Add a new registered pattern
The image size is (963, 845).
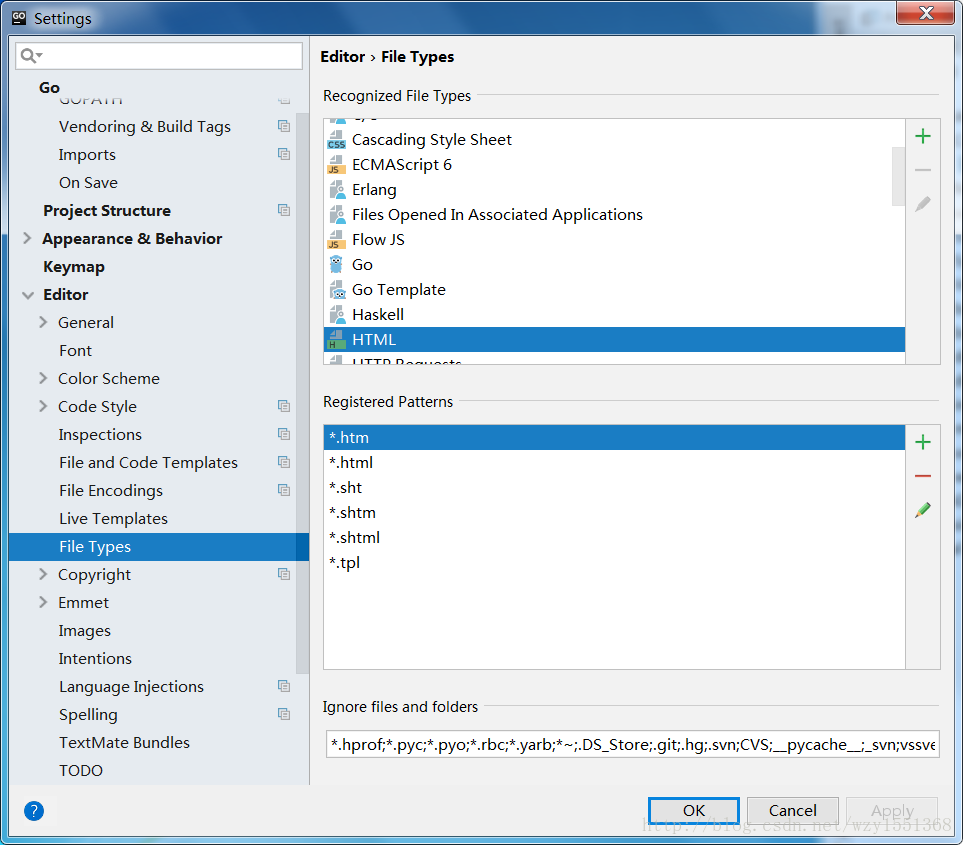pos(922,442)
